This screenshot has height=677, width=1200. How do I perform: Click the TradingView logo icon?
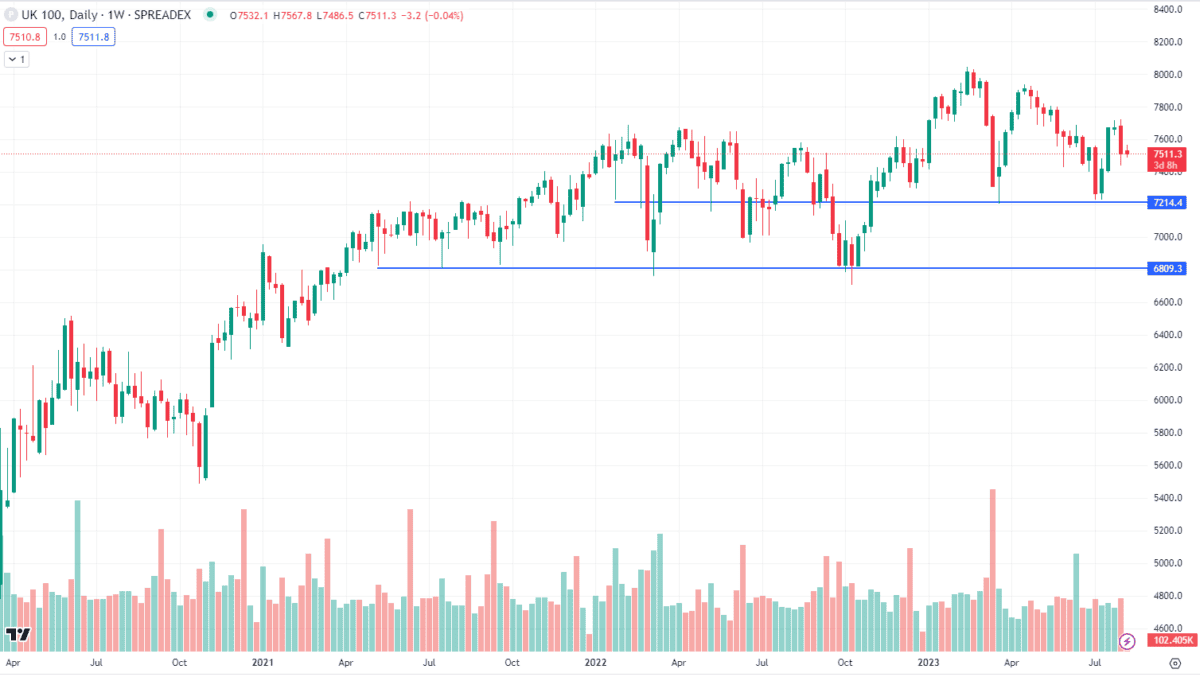click(x=17, y=634)
